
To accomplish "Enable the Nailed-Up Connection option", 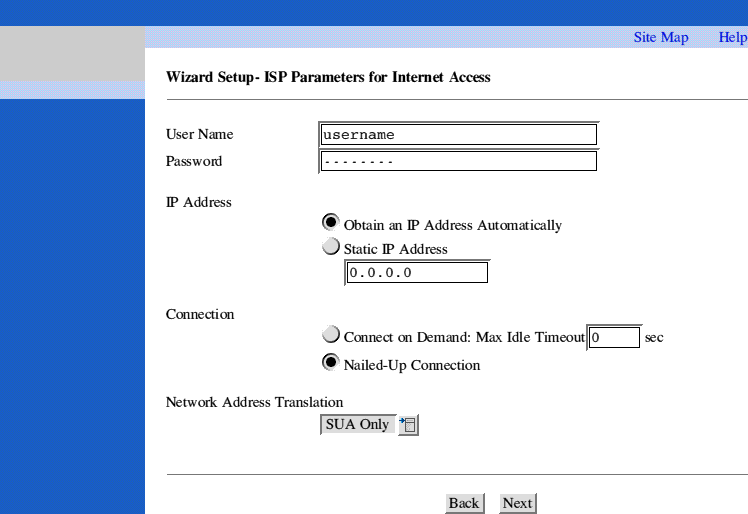I will click(331, 363).
